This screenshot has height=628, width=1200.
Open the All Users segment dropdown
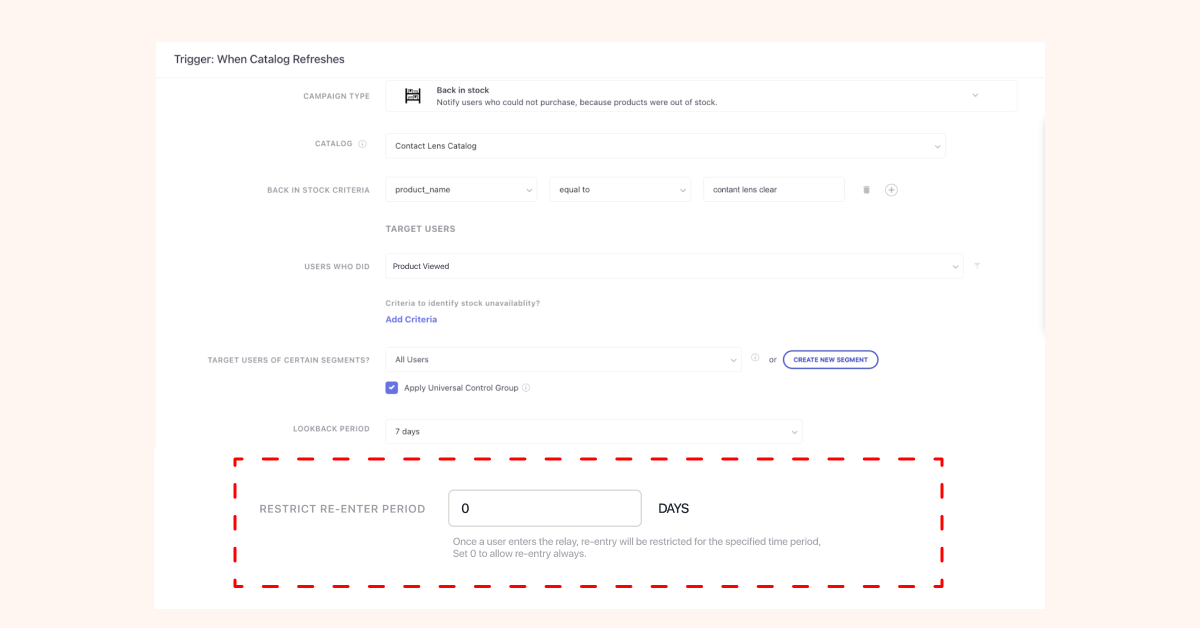(563, 360)
